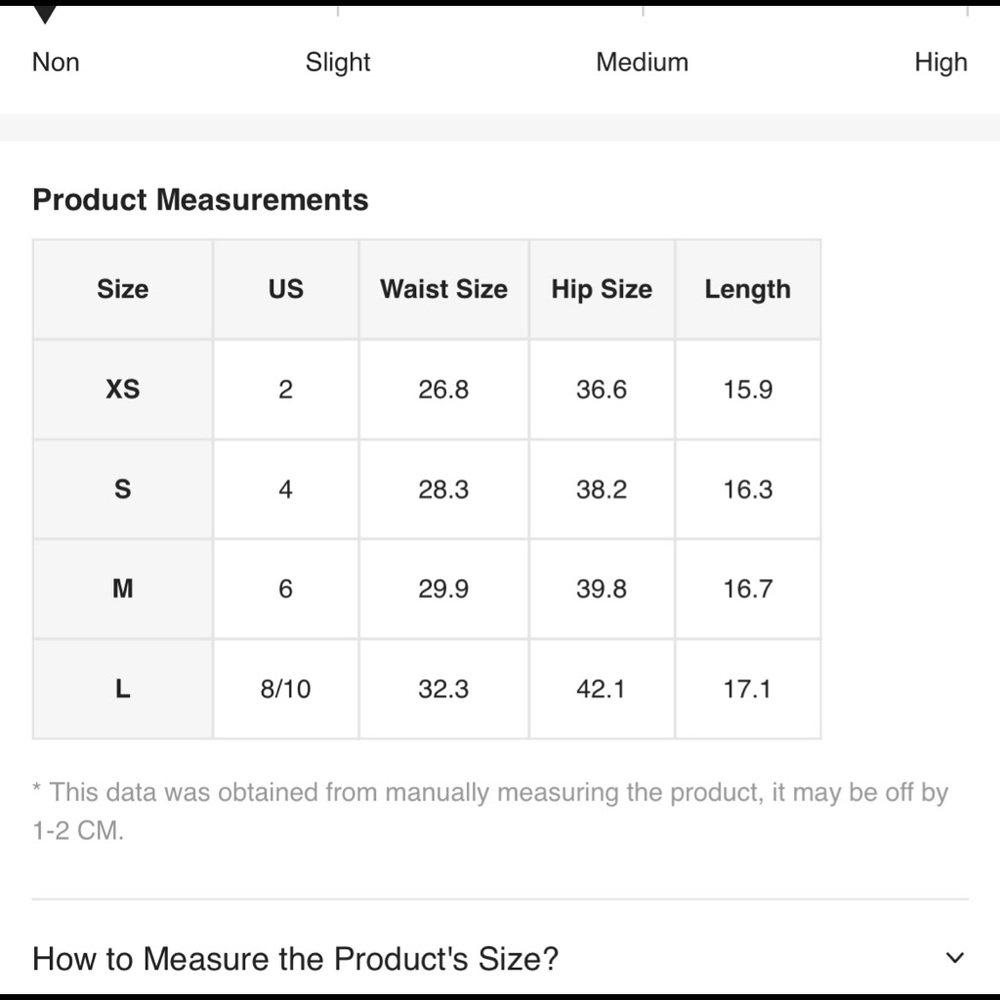Select the M size row label

[122, 589]
